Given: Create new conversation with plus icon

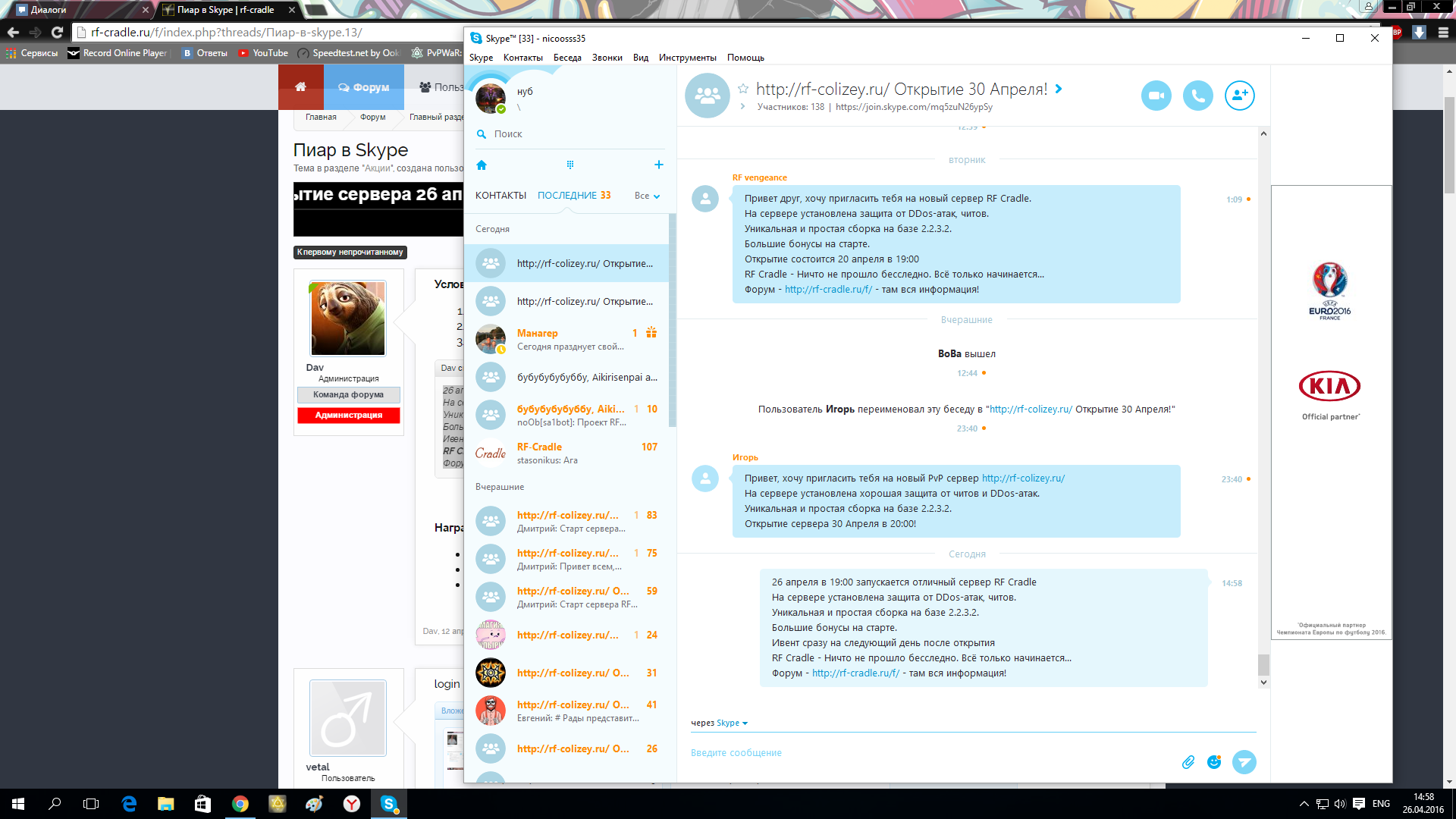Looking at the screenshot, I should (x=658, y=165).
